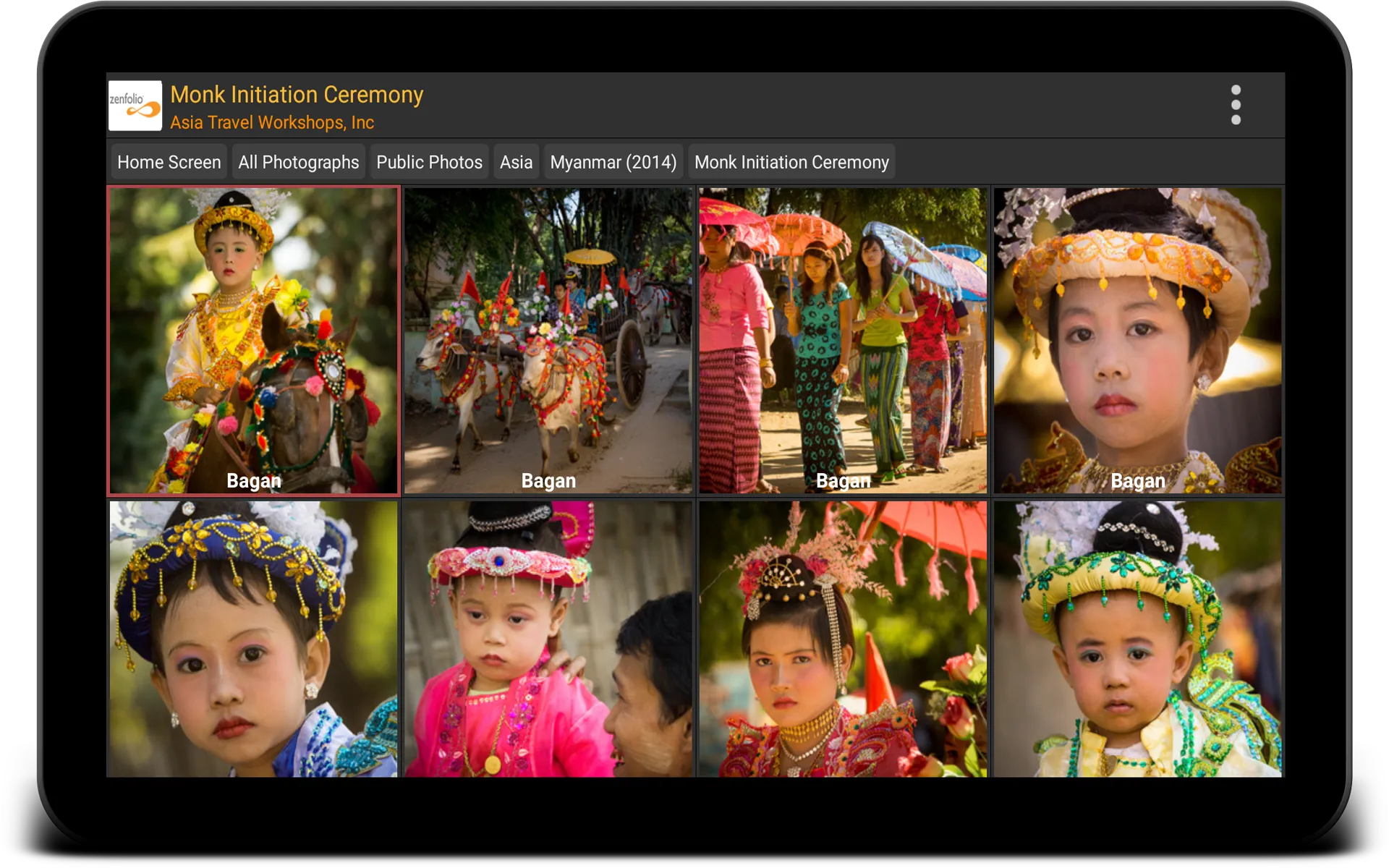The width and height of the screenshot is (1389, 868).
Task: Go to Home Screen breadcrumb
Action: pos(169,162)
